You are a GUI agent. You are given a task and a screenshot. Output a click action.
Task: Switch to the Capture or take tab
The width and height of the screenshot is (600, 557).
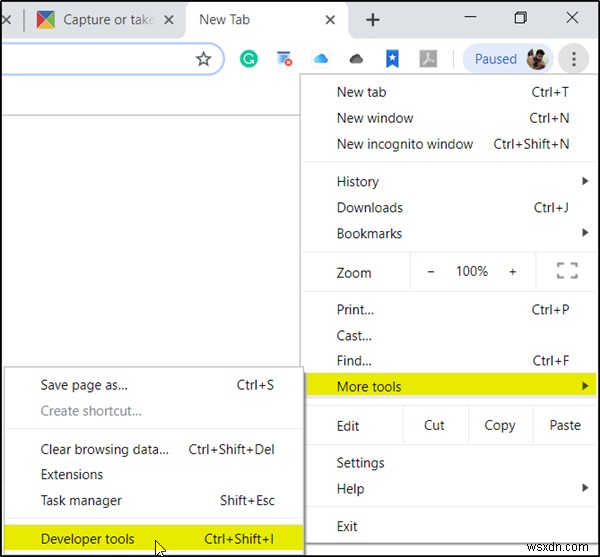point(105,20)
